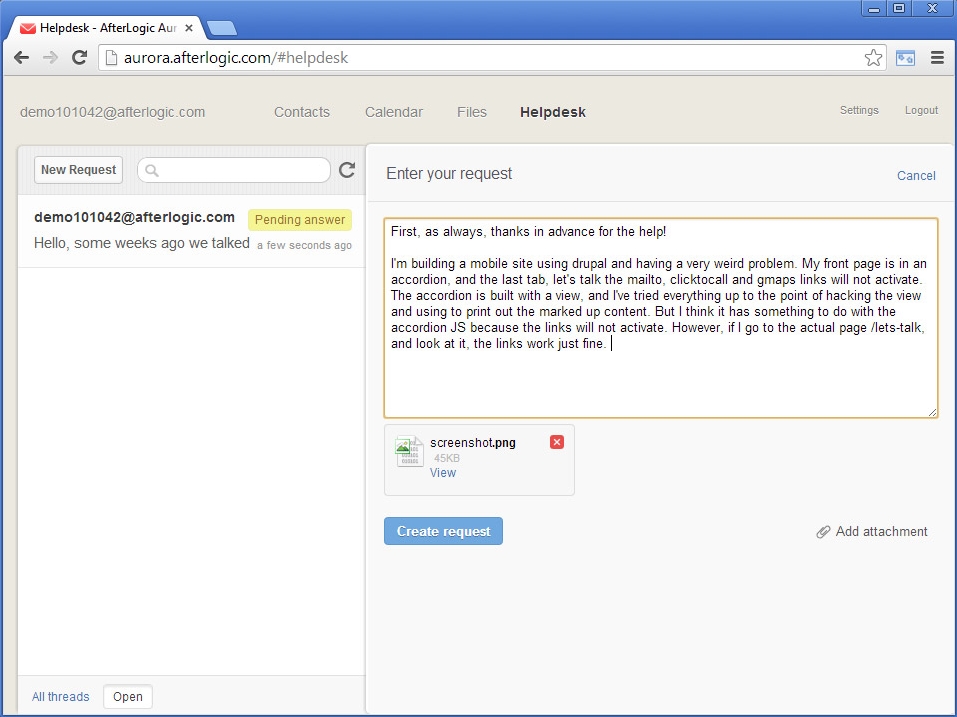Click Logout
957x717 pixels.
(921, 110)
